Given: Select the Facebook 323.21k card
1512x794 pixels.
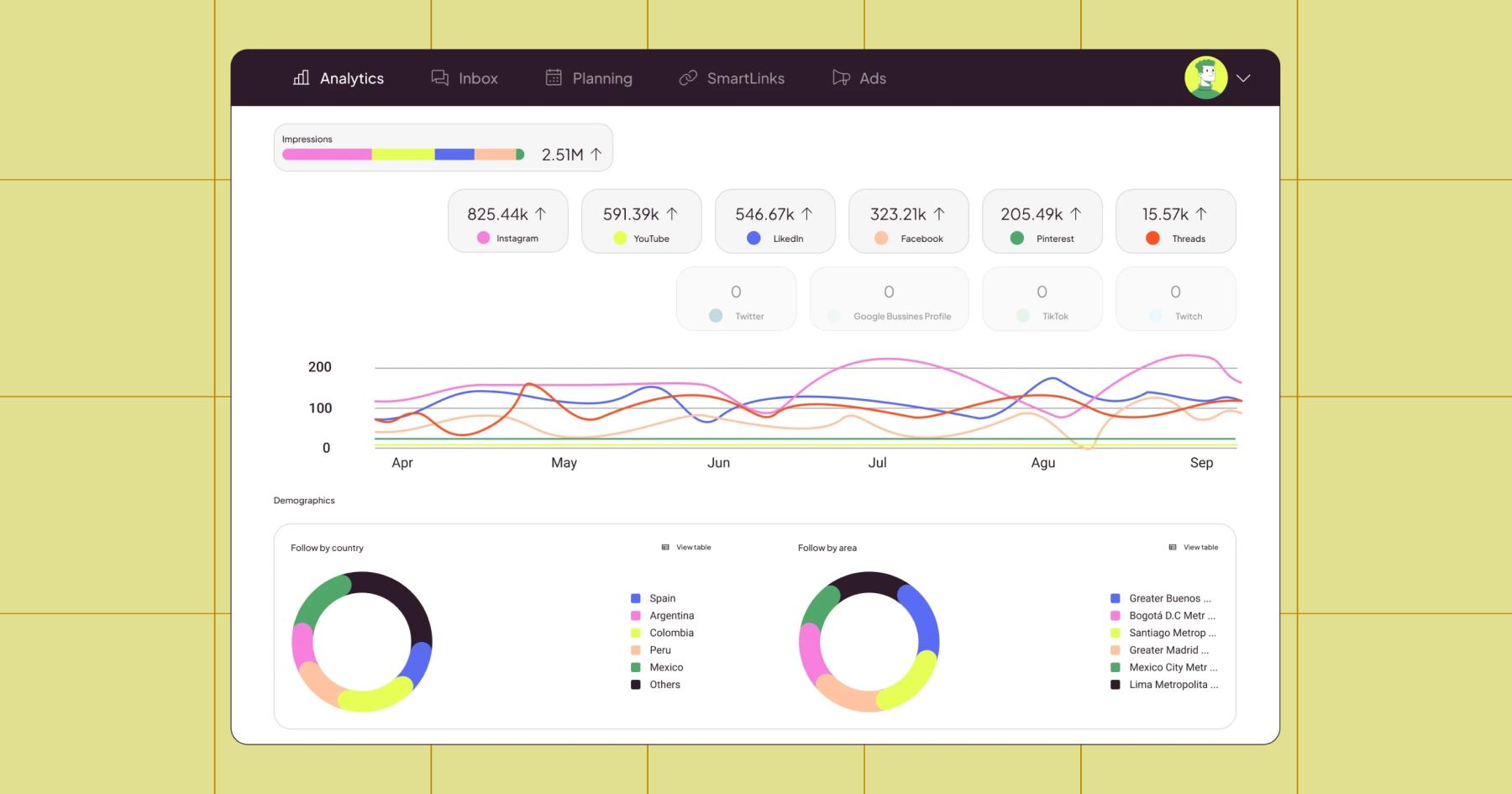Looking at the screenshot, I should point(909,221).
